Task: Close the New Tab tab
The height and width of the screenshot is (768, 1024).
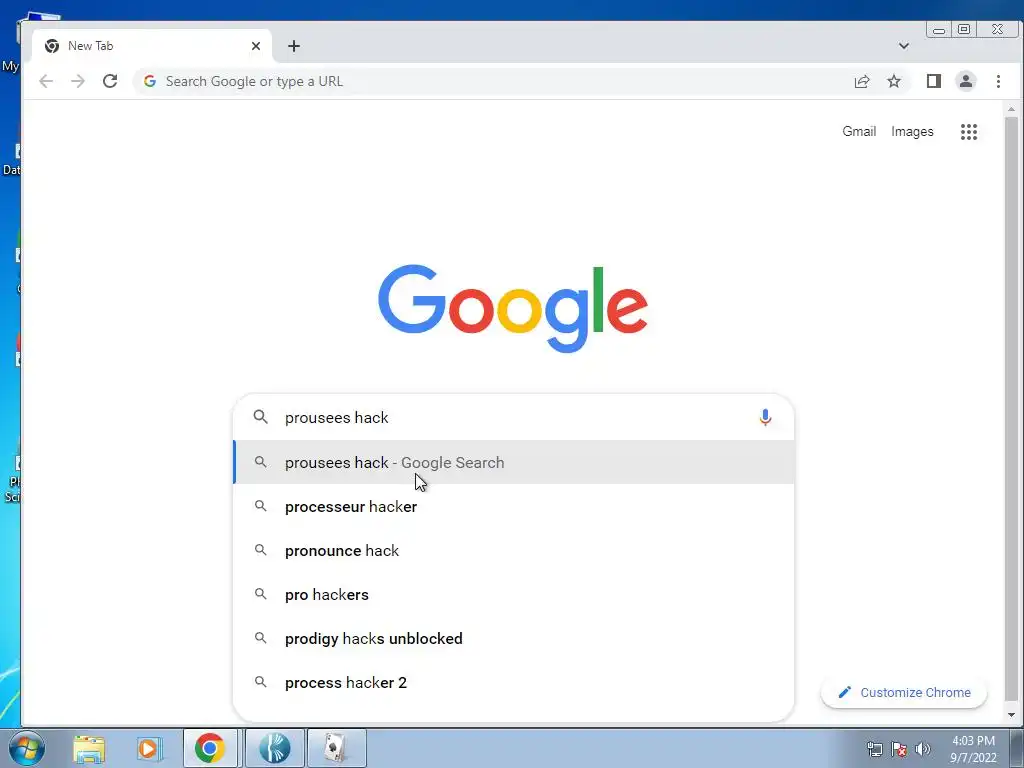Action: pos(256,46)
